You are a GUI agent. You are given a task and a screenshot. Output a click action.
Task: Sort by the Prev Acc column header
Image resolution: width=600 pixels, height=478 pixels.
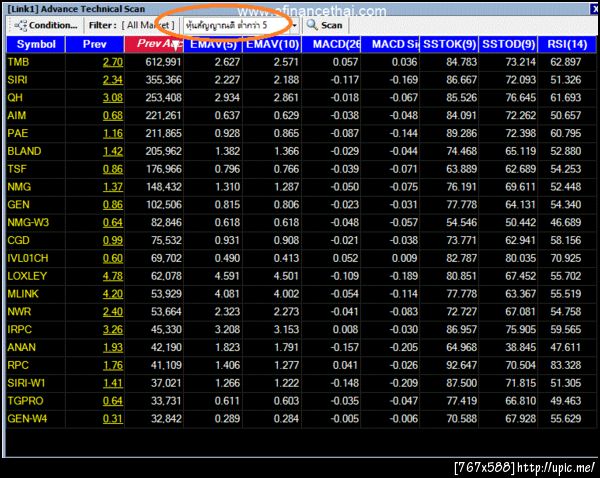(154, 44)
